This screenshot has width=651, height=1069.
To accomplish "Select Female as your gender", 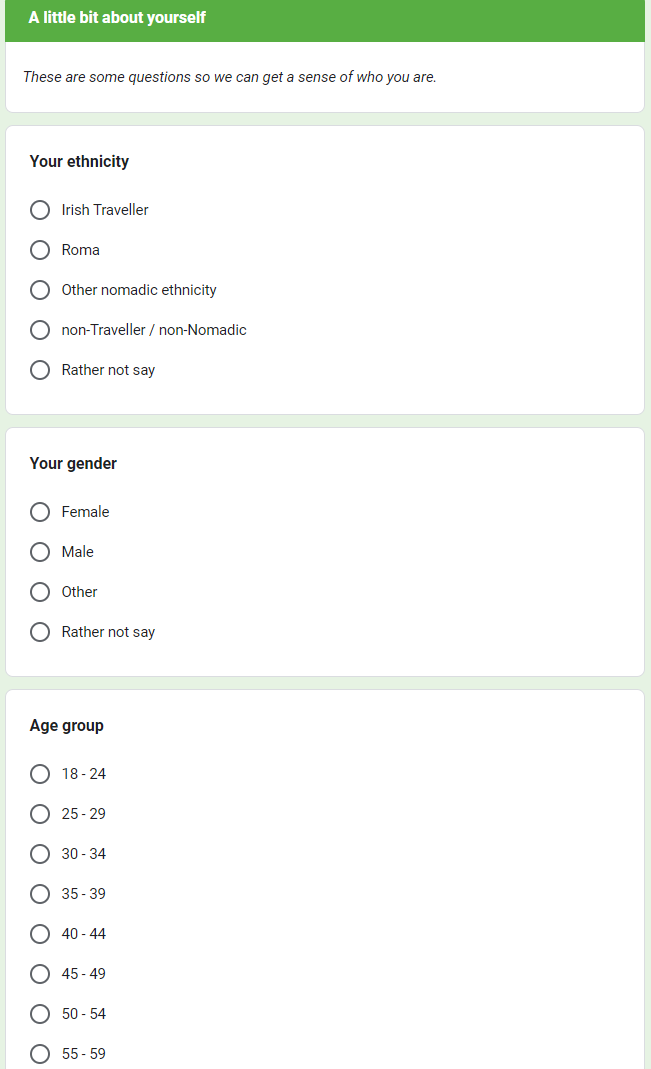I will (40, 512).
